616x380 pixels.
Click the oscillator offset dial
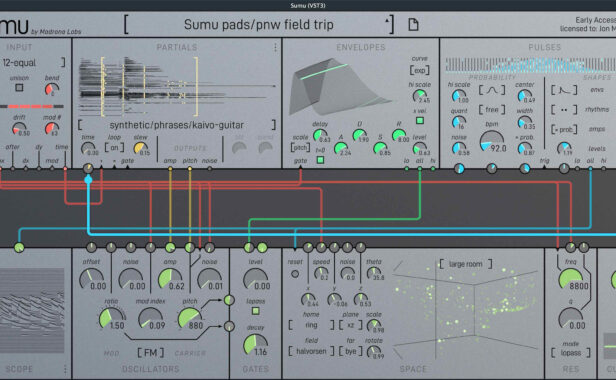click(91, 279)
